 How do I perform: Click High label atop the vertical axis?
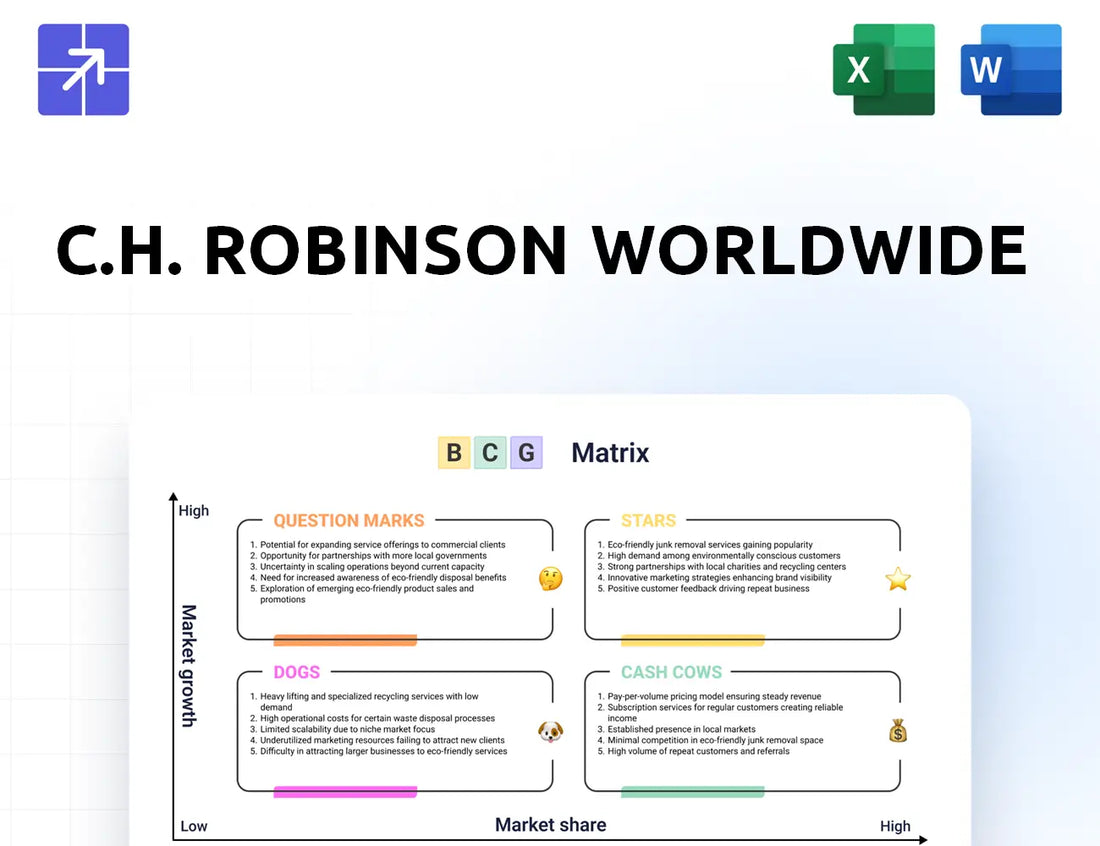(194, 511)
